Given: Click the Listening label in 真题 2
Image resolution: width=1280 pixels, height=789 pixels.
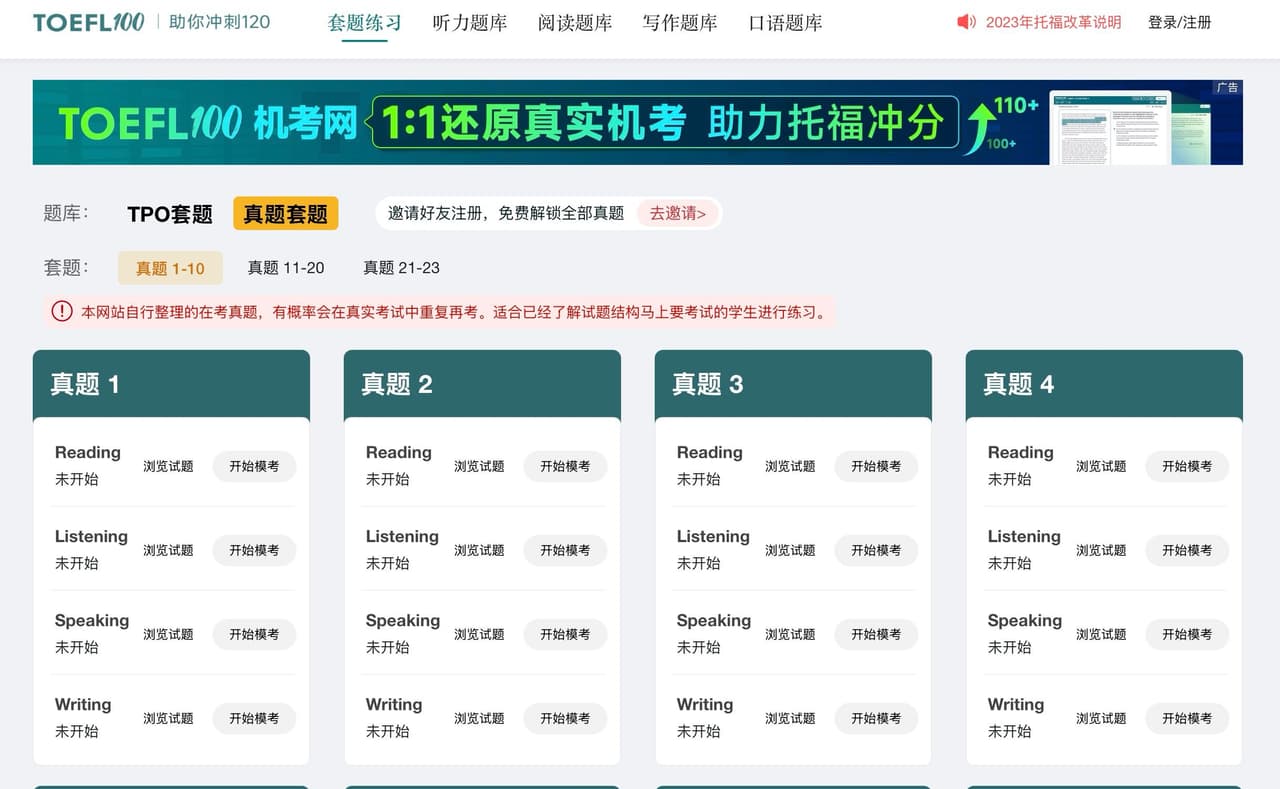Looking at the screenshot, I should click(402, 536).
